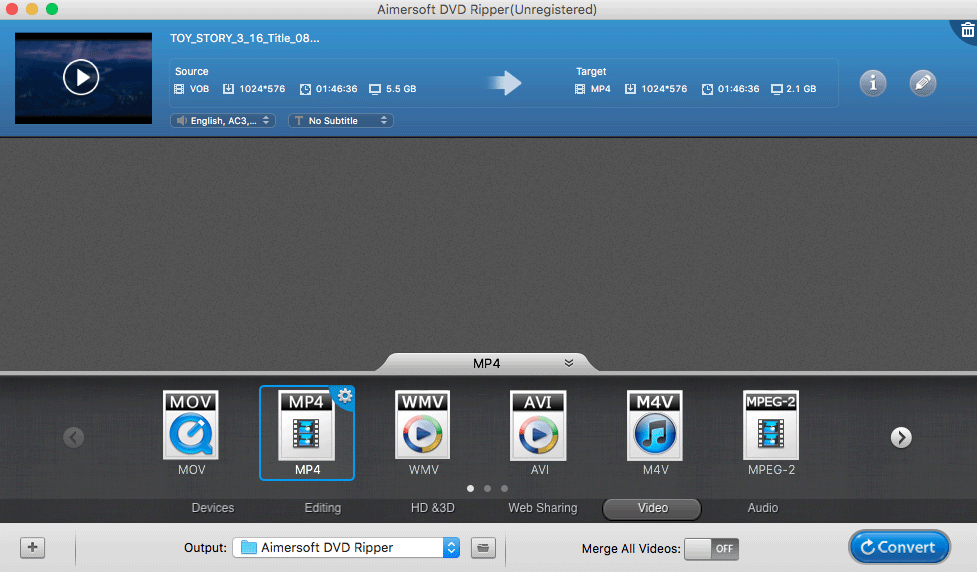Screen dimensions: 977x572
Task: Switch to HD &3D tab
Action: coord(432,508)
